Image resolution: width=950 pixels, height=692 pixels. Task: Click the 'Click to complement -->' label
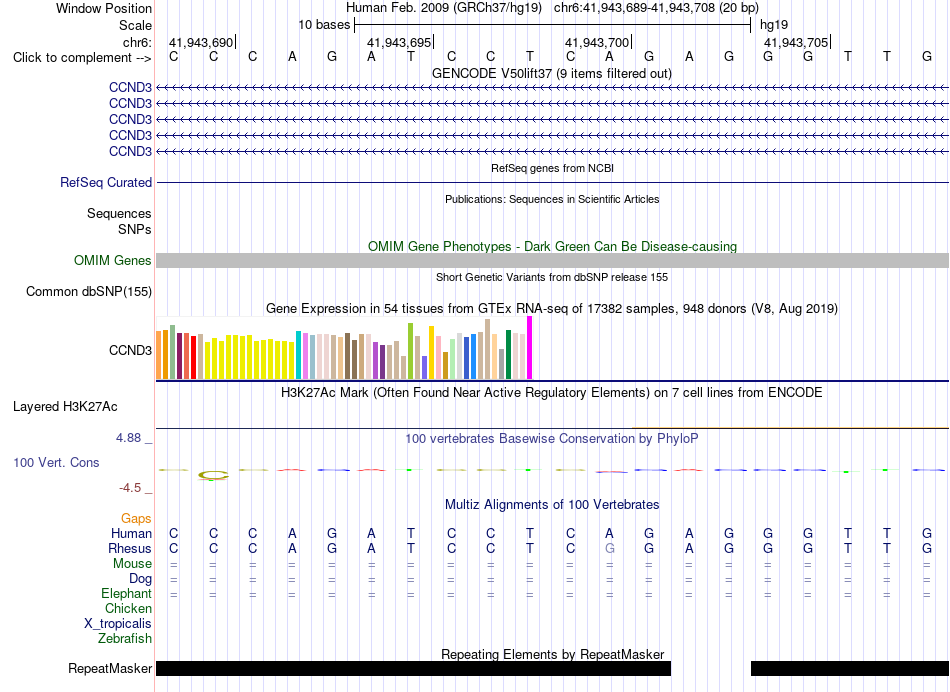coord(82,58)
